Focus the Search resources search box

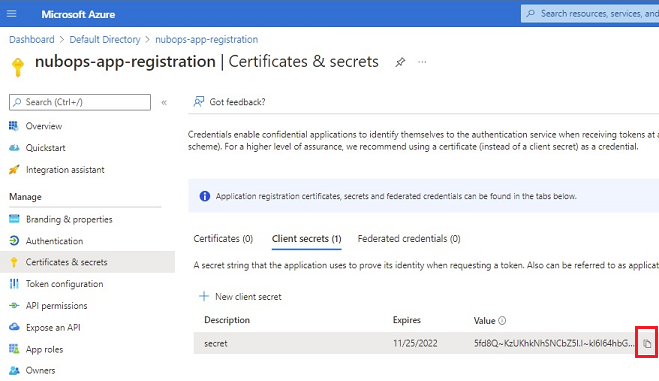(x=590, y=13)
